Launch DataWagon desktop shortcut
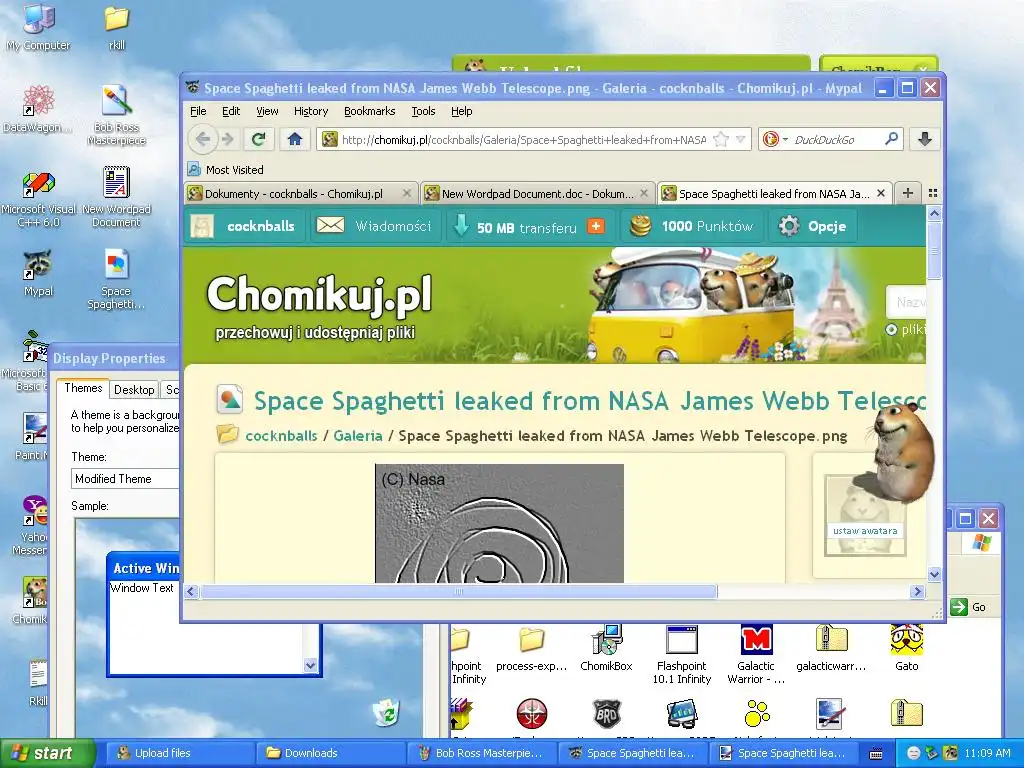 point(38,108)
